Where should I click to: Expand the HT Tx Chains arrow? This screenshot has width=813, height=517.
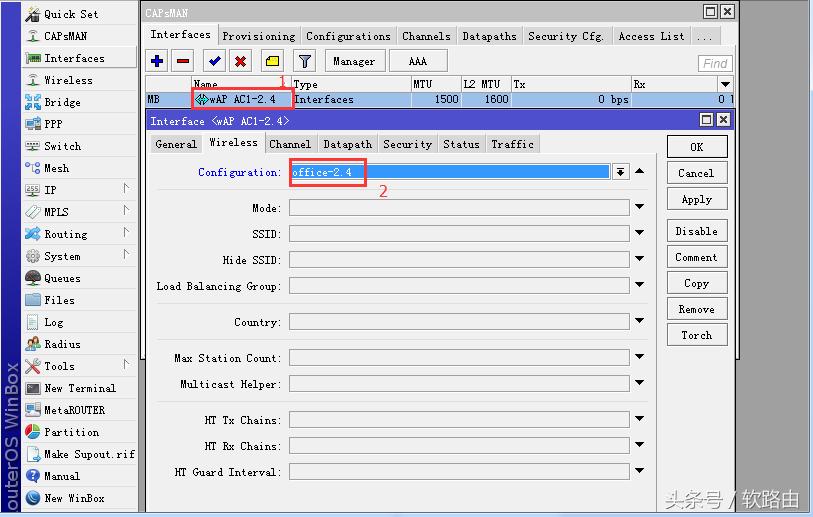tap(640, 419)
